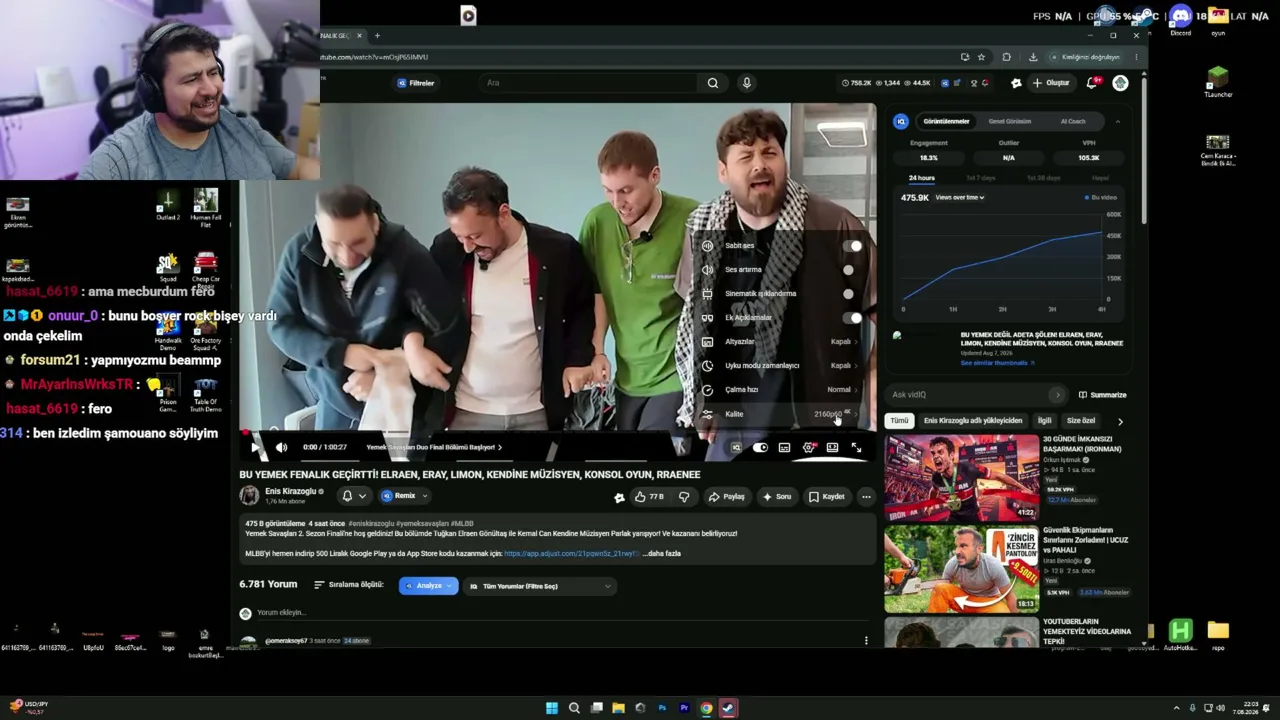The image size is (1280, 720).
Task: Switch to the AI Coach tab
Action: [1073, 121]
